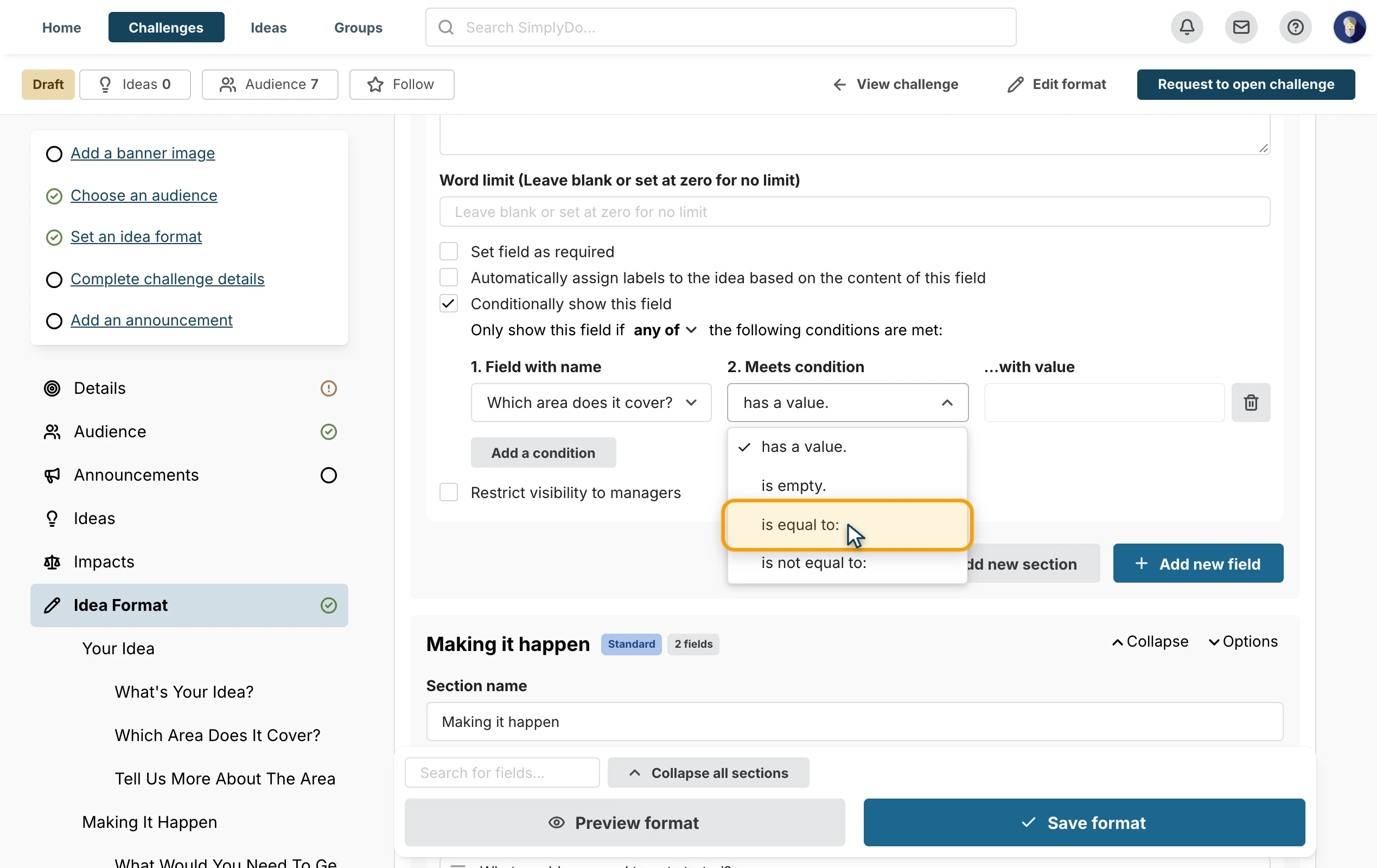Click the Add a condition button
The height and width of the screenshot is (868, 1389).
(543, 453)
